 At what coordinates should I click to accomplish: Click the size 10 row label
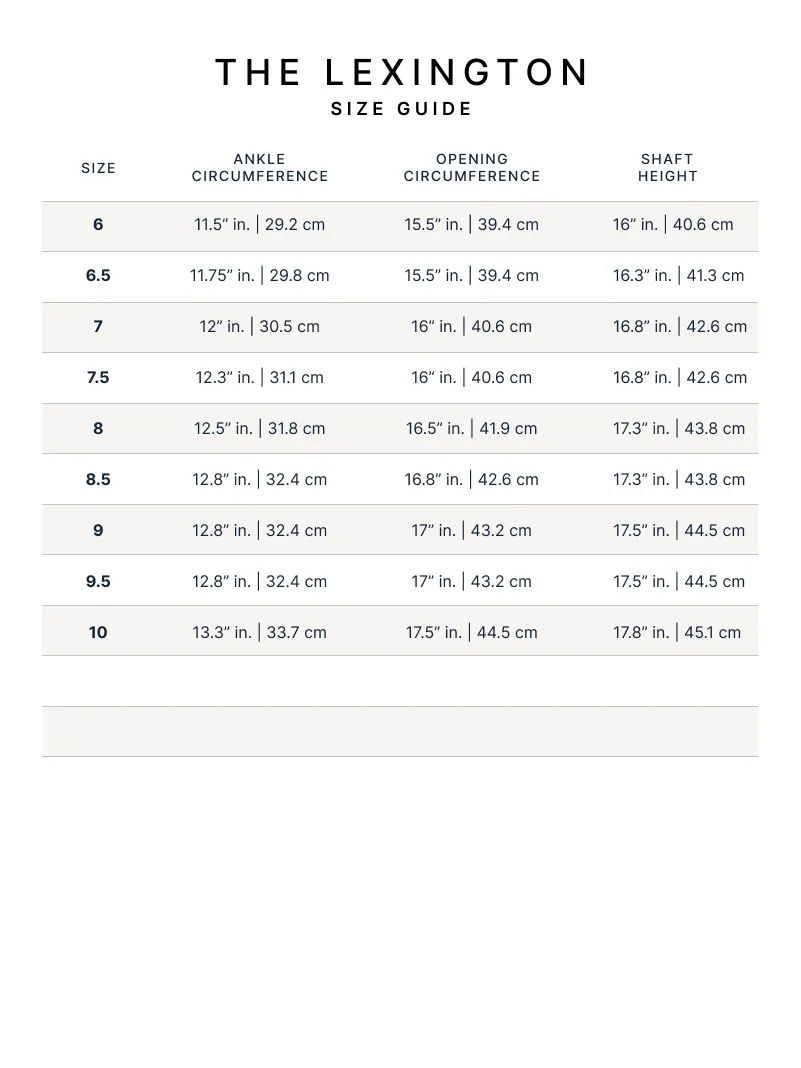click(x=98, y=632)
